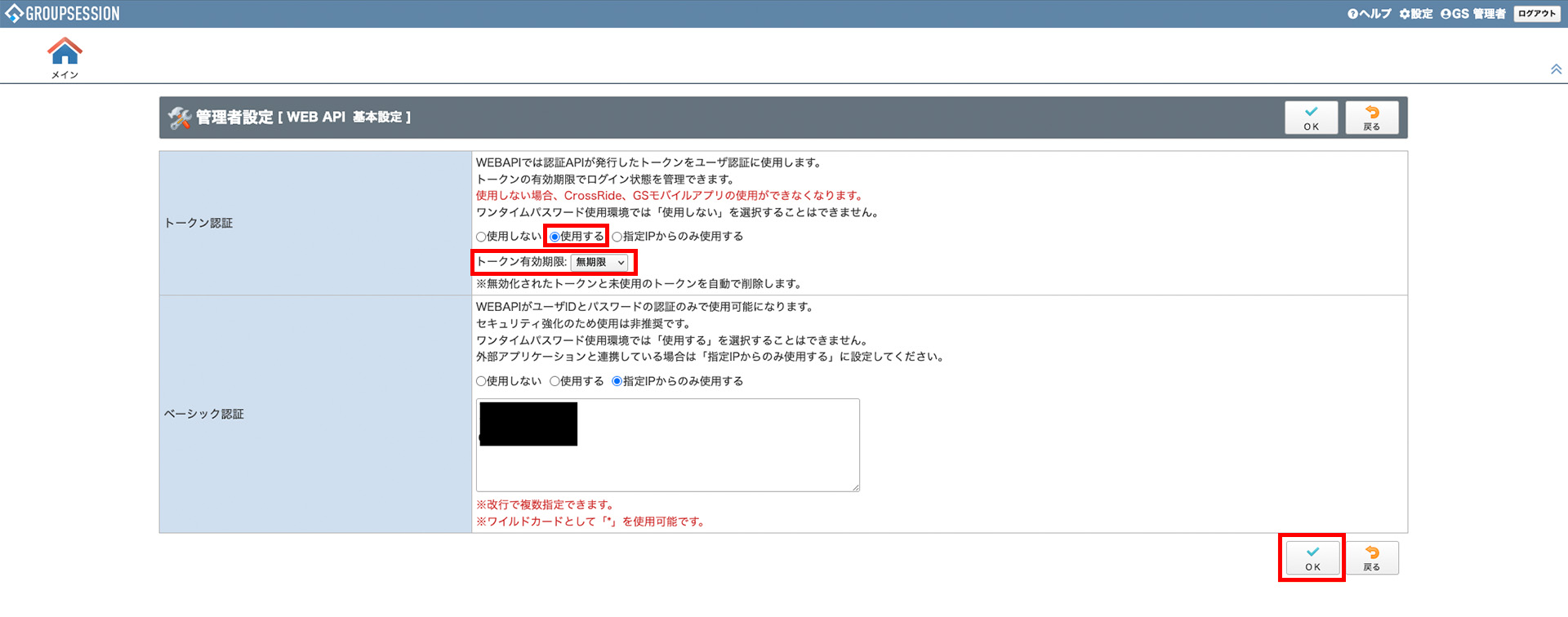The width and height of the screenshot is (1568, 617).
Task: Select basic auth '使用しない' radio
Action: point(481,381)
